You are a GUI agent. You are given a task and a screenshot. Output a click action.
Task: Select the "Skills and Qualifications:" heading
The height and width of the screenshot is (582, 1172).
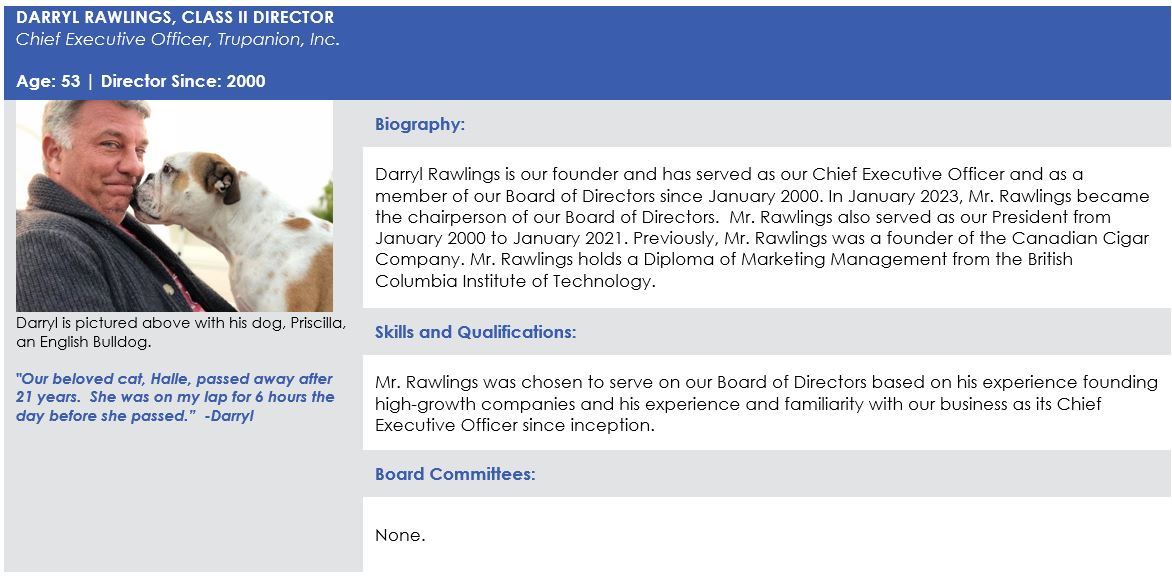click(x=475, y=332)
